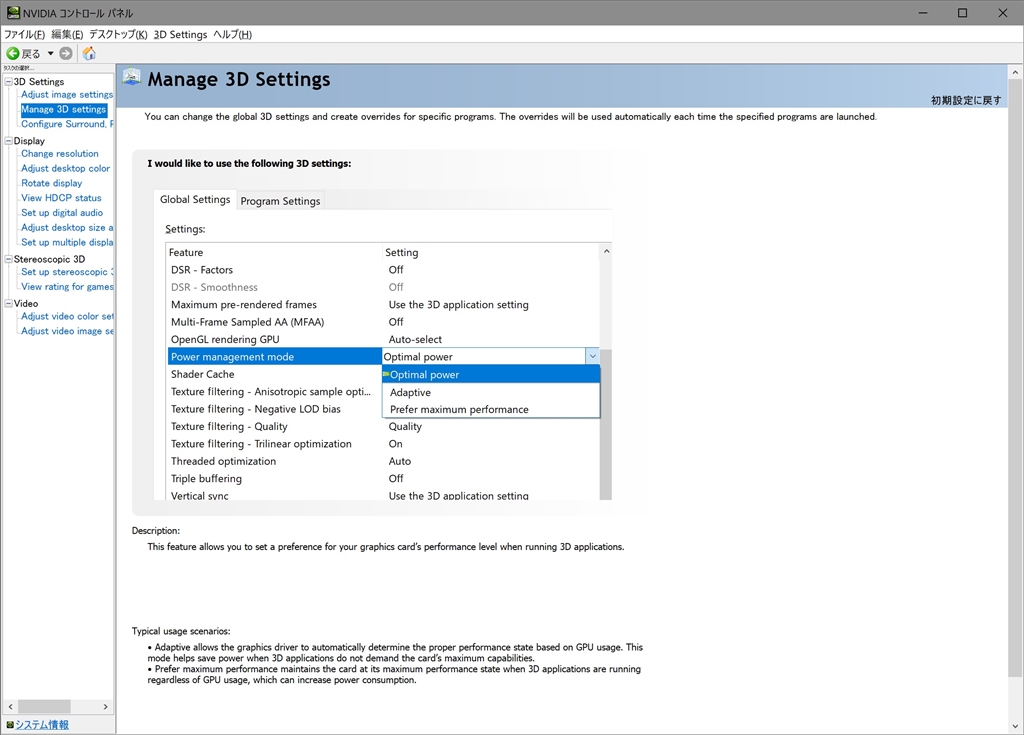Click the system information icon at bottom left

point(10,725)
